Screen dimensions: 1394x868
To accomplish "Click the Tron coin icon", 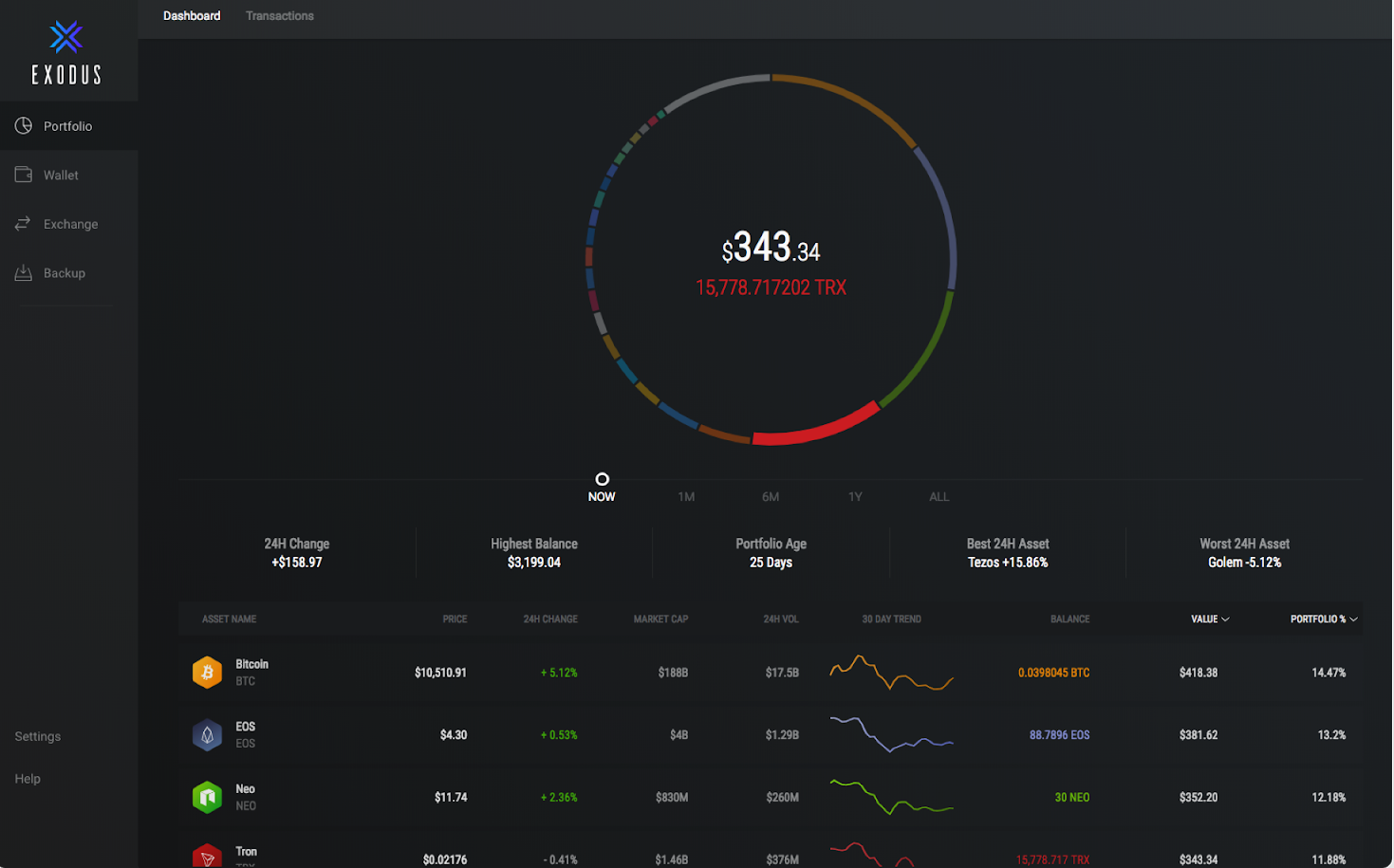I will (207, 856).
